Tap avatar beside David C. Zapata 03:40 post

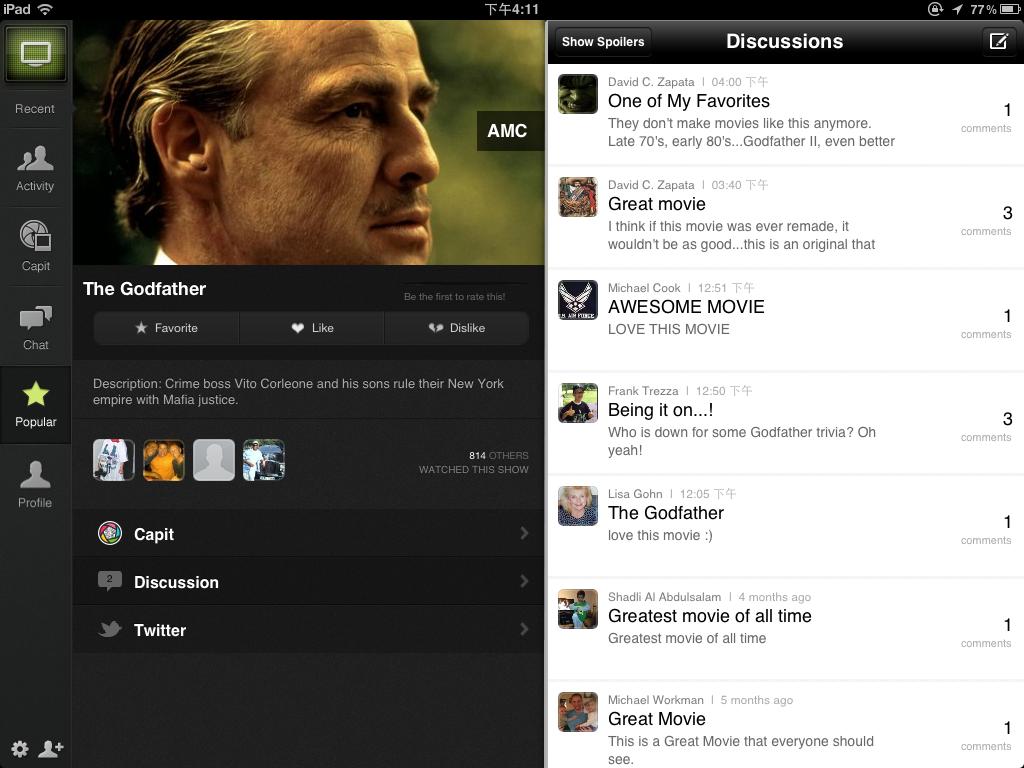pos(578,197)
